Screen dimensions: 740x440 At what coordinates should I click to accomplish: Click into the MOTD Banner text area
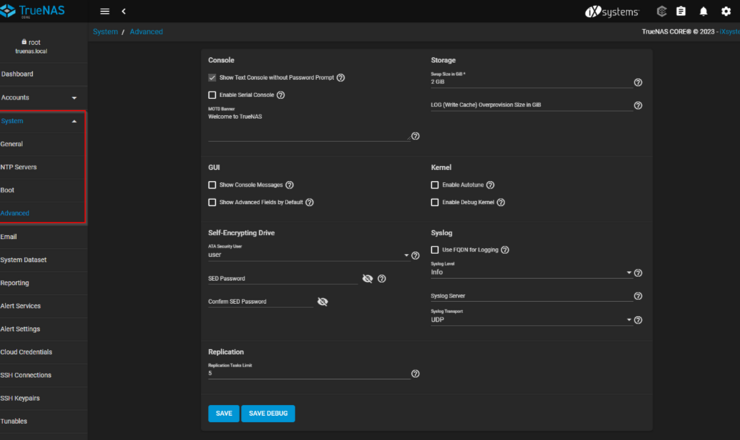point(309,126)
